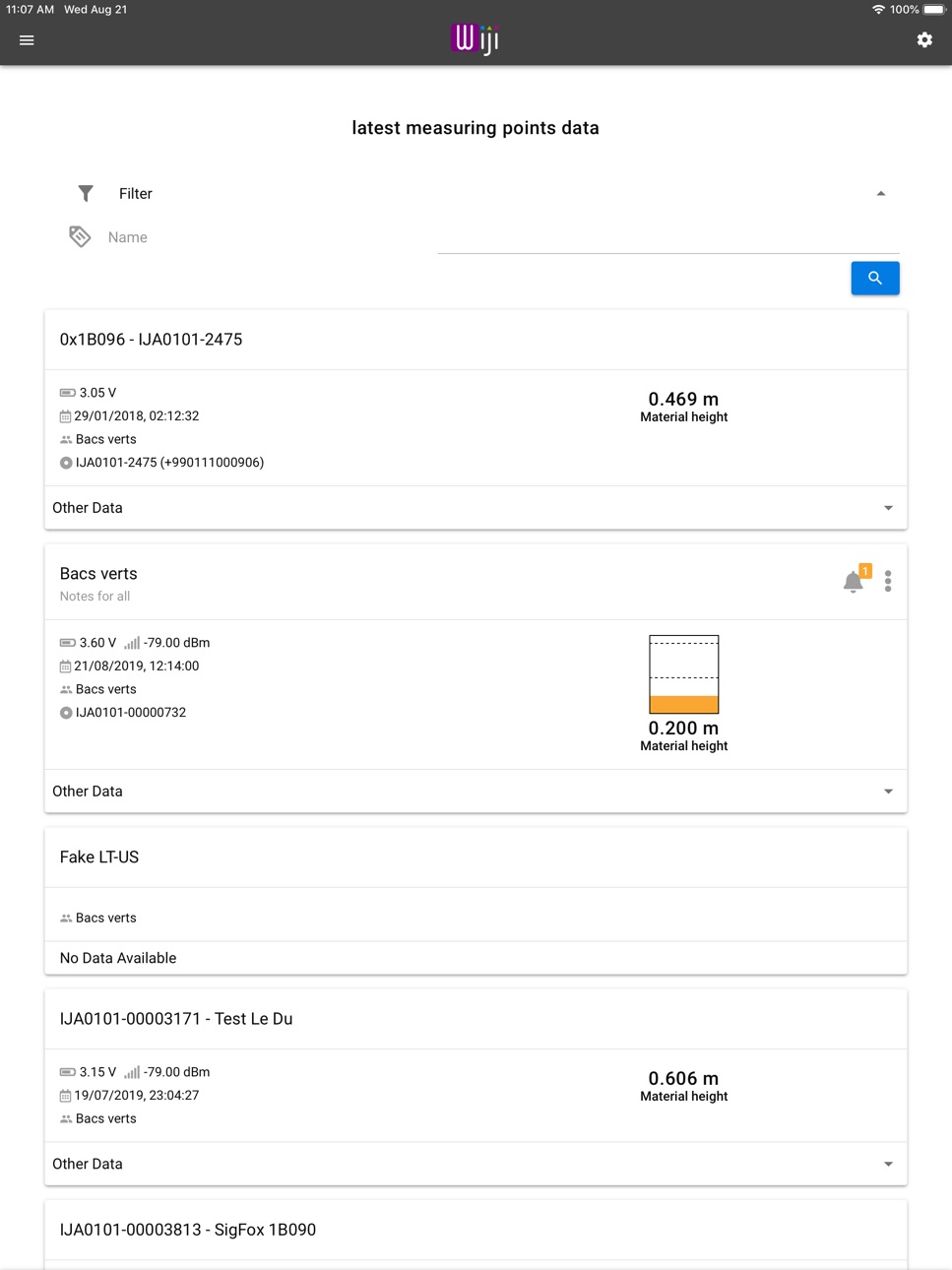Open the 0x1B096 - IJA0101-2475 card title
Screen dimensions: 952x1270
pyautogui.click(x=151, y=340)
